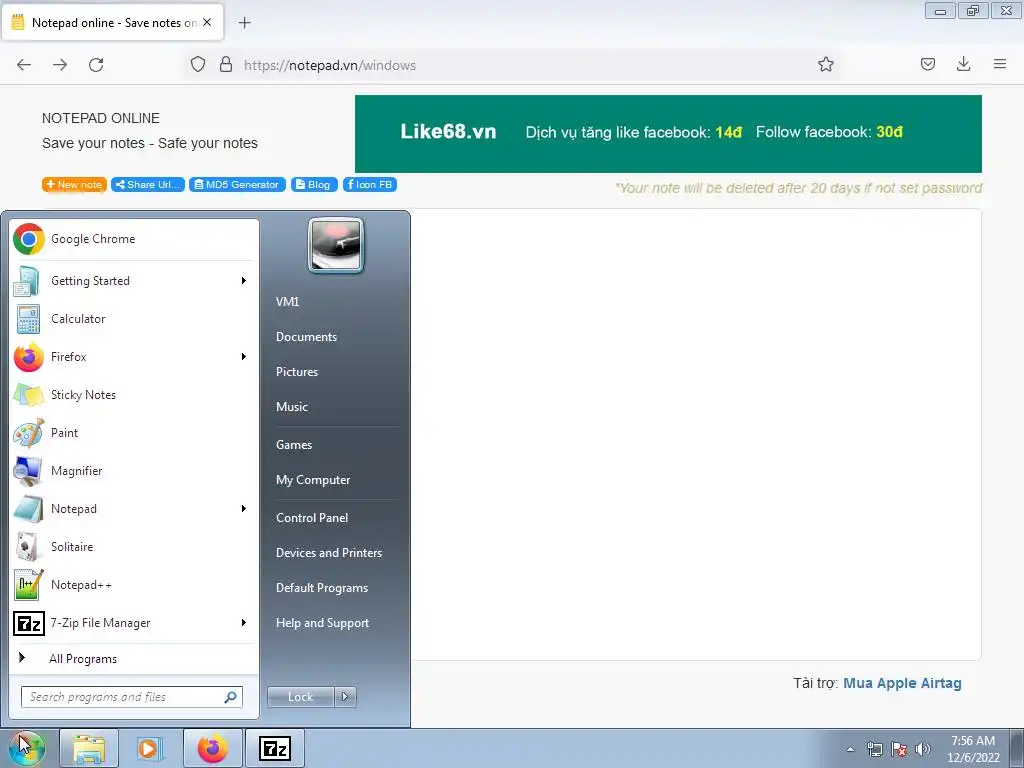This screenshot has height=768, width=1024.
Task: Expand the 7-Zip File Manager arrow
Action: pyautogui.click(x=244, y=623)
